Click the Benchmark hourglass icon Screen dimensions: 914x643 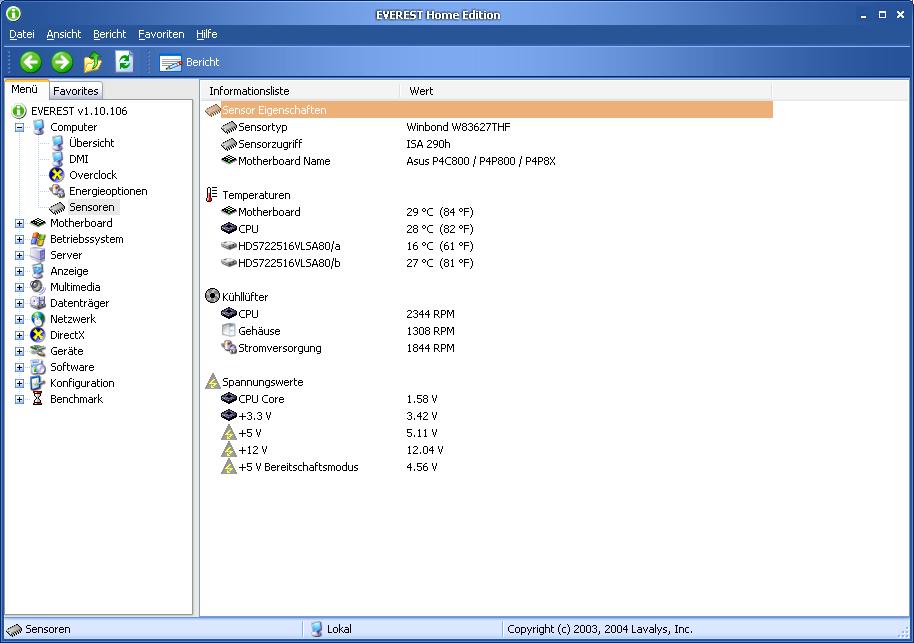[38, 399]
